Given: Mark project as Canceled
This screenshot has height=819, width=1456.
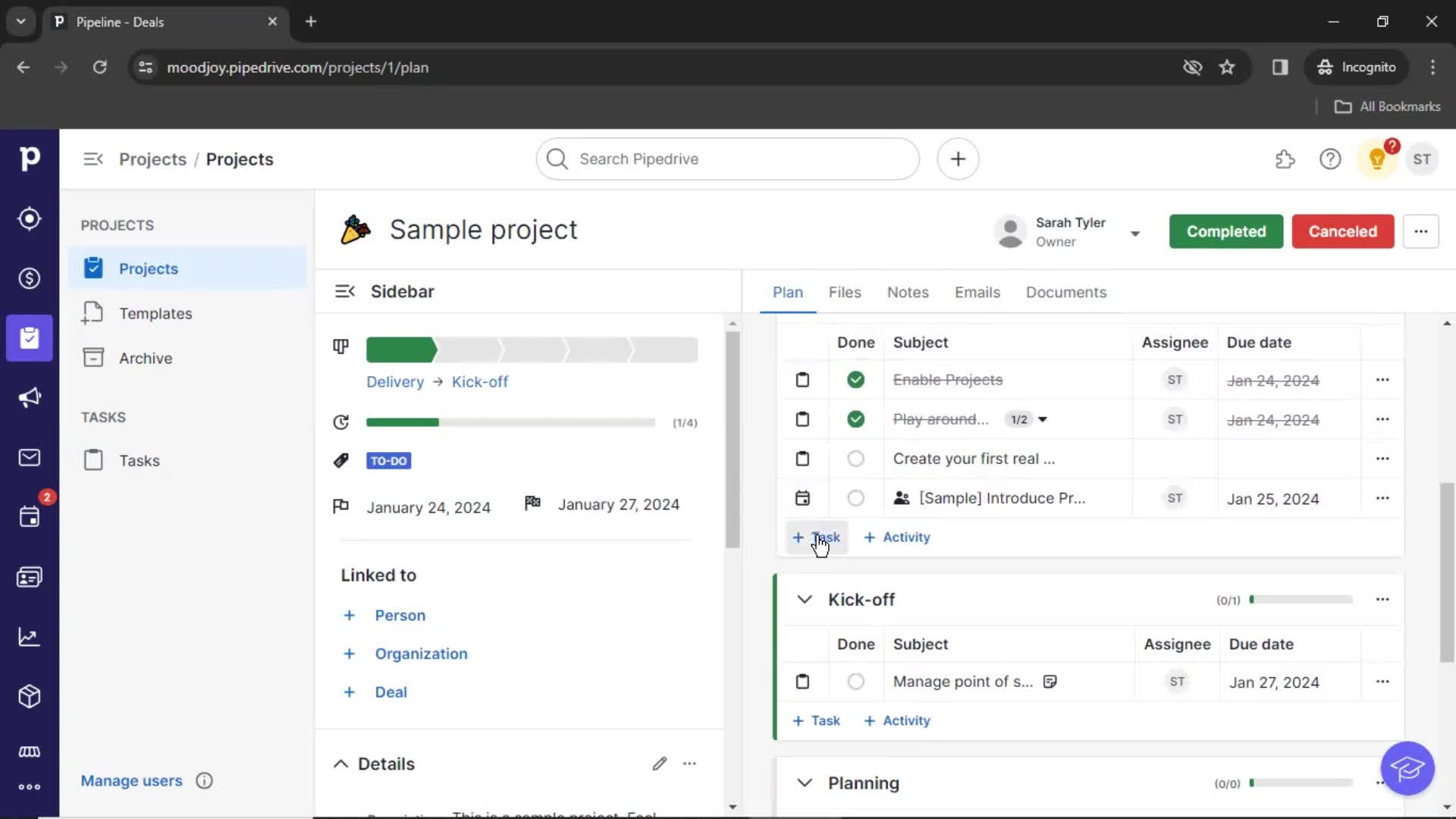Looking at the screenshot, I should [x=1342, y=231].
